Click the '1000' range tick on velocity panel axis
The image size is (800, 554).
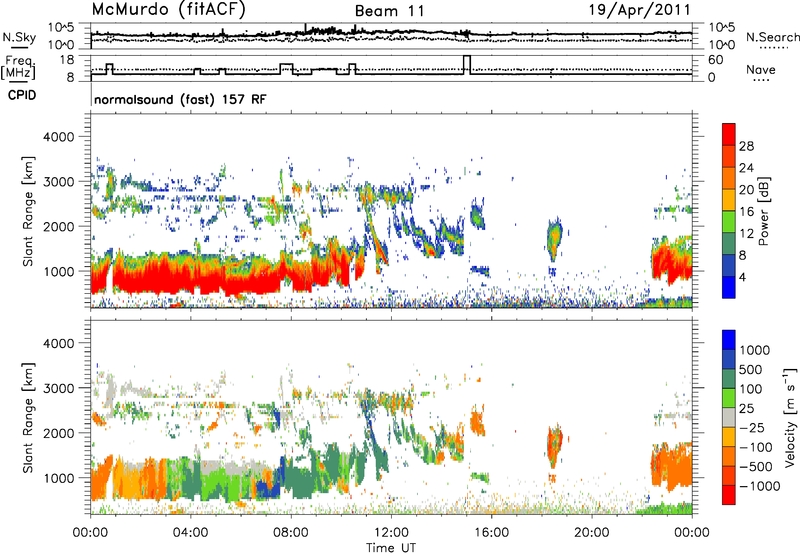[59, 478]
